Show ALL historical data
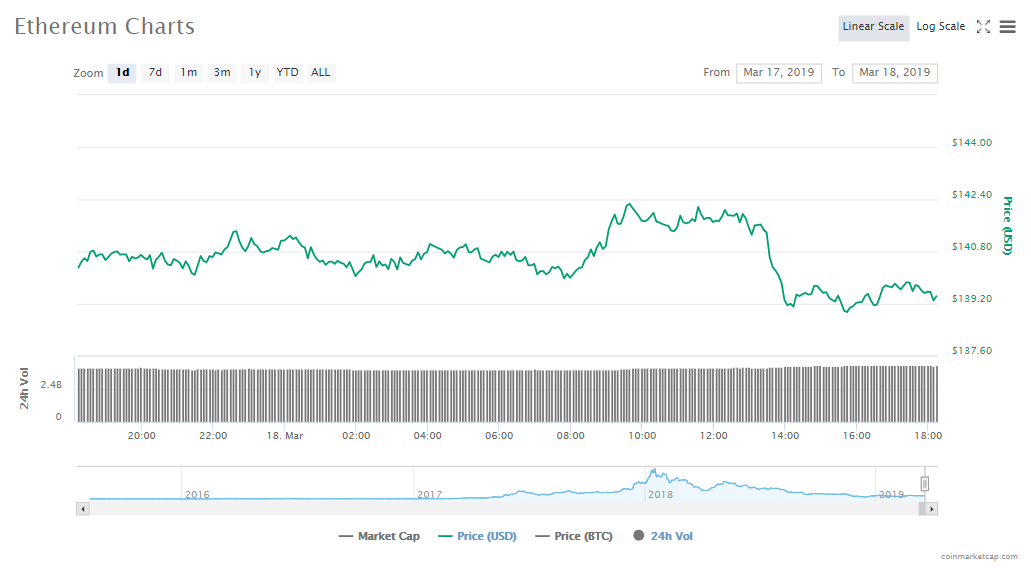1031x572 pixels. click(x=320, y=73)
